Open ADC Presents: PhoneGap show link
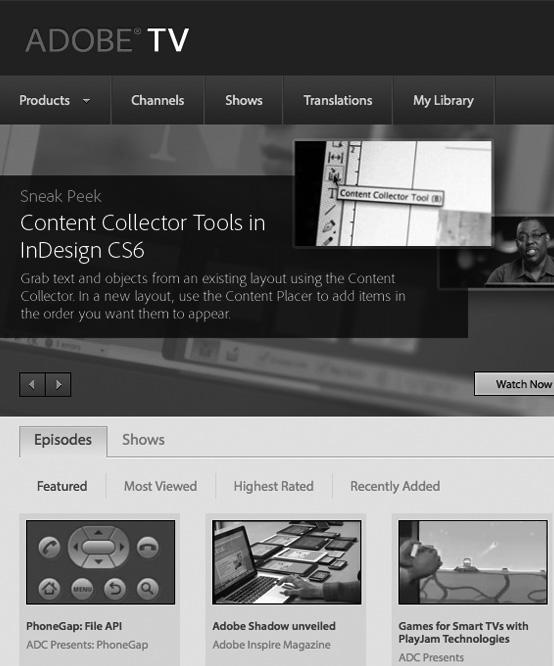This screenshot has height=666, width=554. (x=87, y=645)
